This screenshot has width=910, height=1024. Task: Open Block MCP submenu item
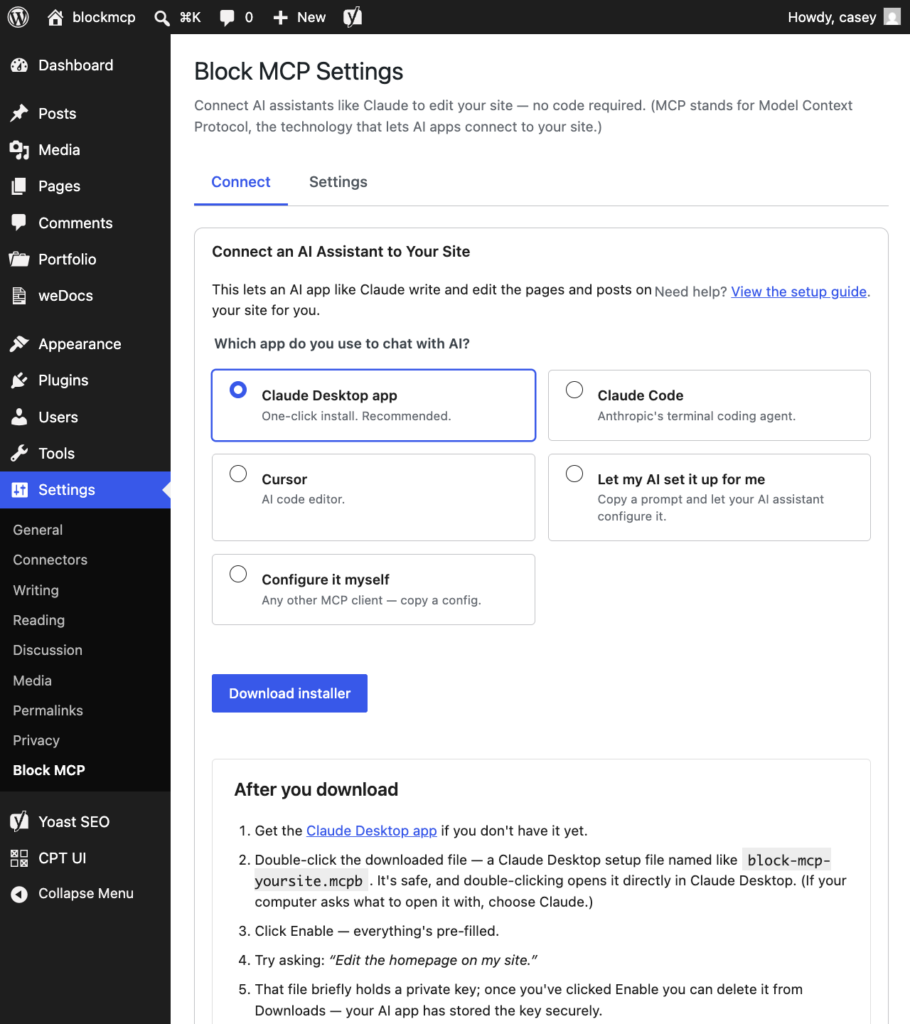point(49,771)
